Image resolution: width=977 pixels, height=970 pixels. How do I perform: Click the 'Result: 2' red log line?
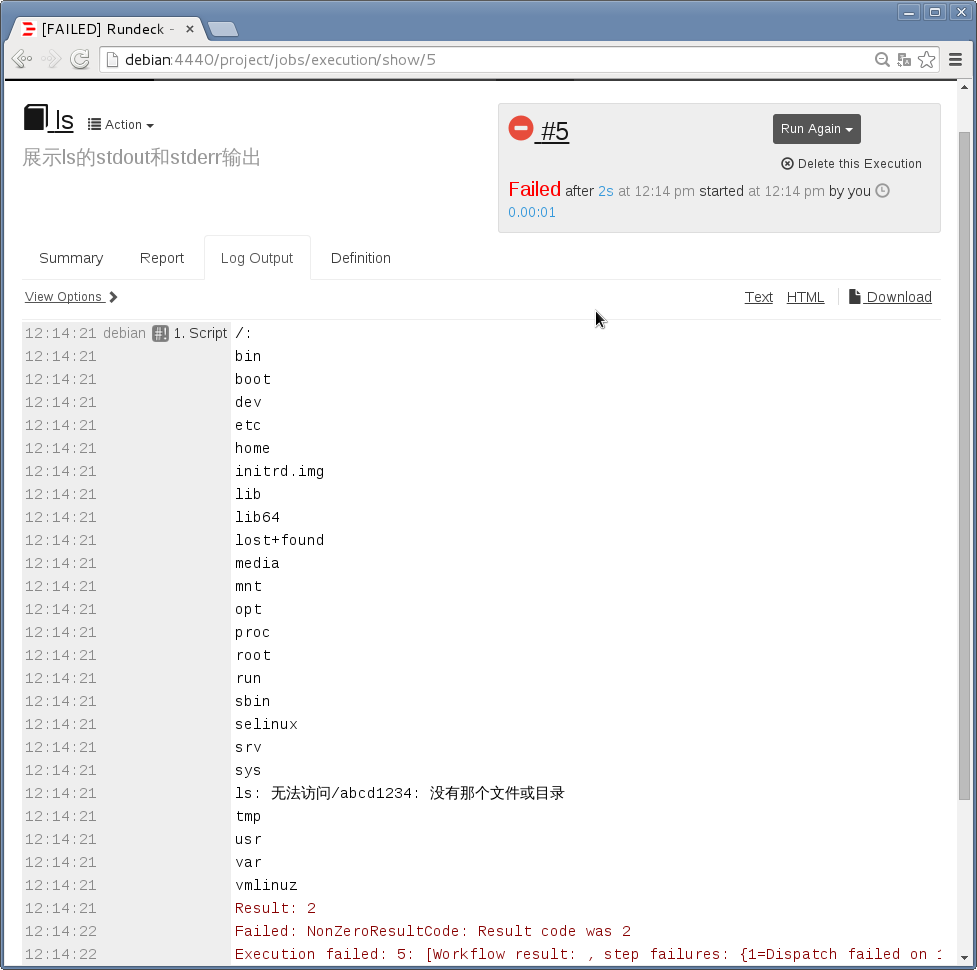click(x=275, y=908)
